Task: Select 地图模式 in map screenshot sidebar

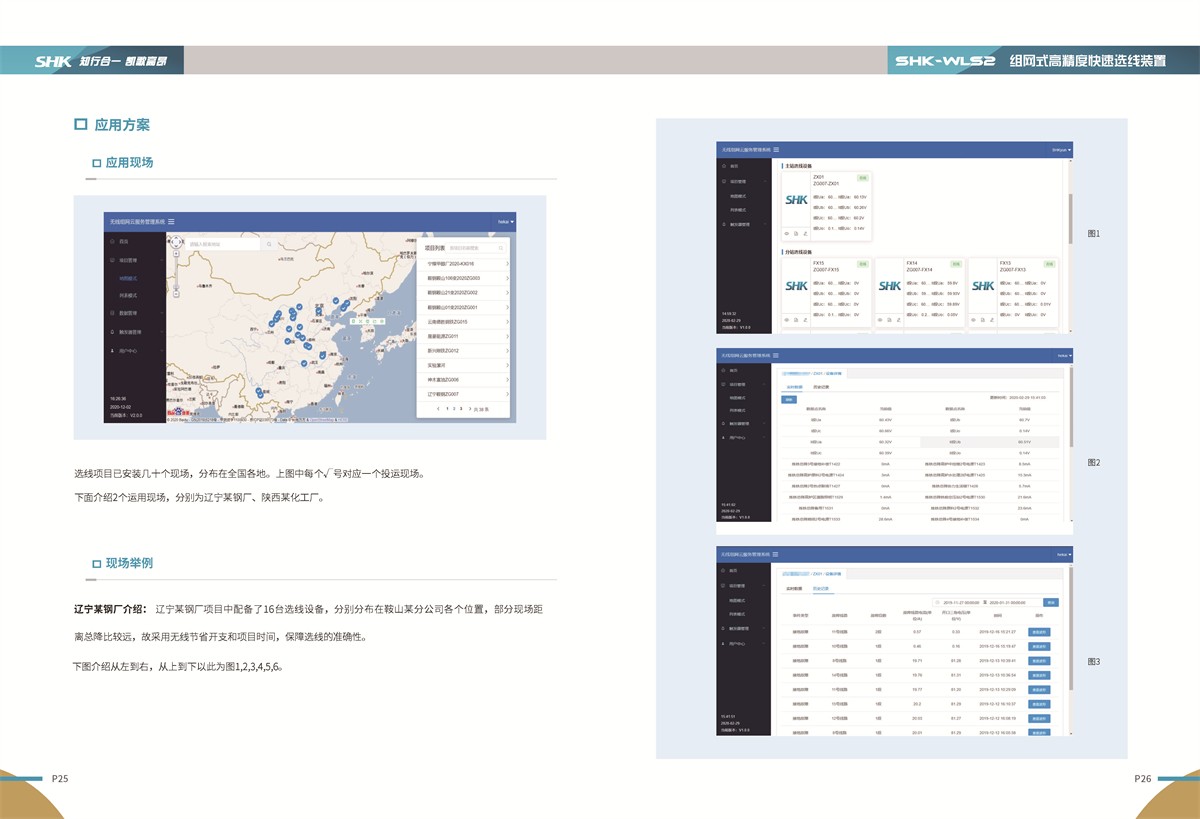Action: pos(128,278)
